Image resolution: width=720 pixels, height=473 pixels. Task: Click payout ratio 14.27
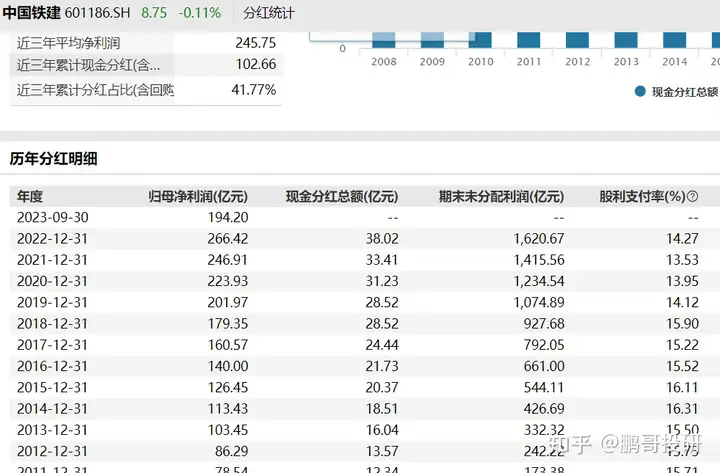682,239
